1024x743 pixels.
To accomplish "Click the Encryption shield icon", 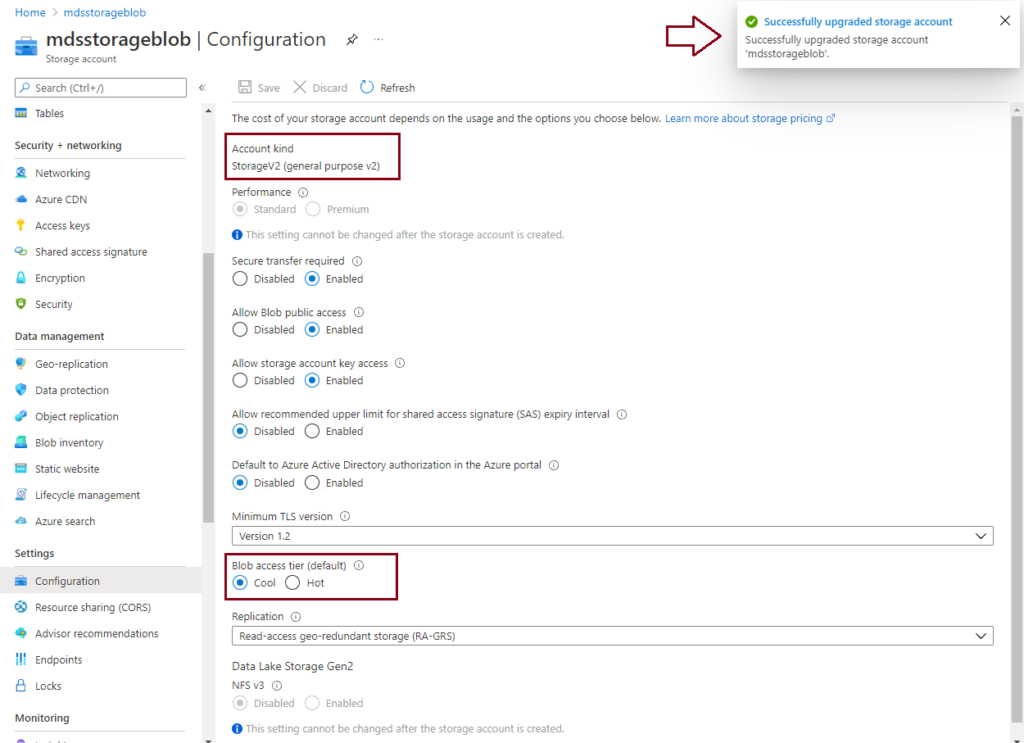I will point(22,277).
